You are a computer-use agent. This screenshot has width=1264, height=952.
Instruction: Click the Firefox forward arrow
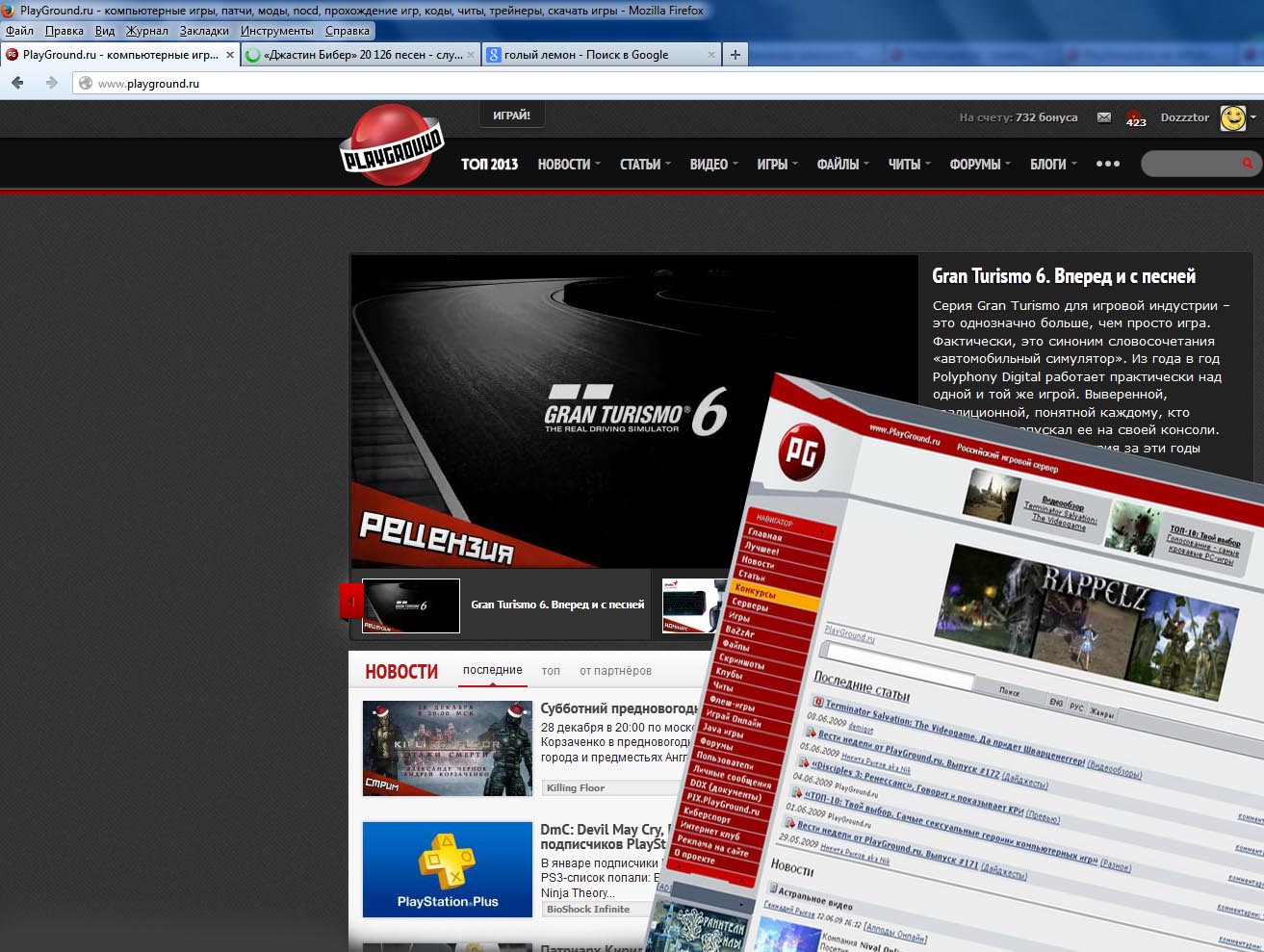pos(52,84)
